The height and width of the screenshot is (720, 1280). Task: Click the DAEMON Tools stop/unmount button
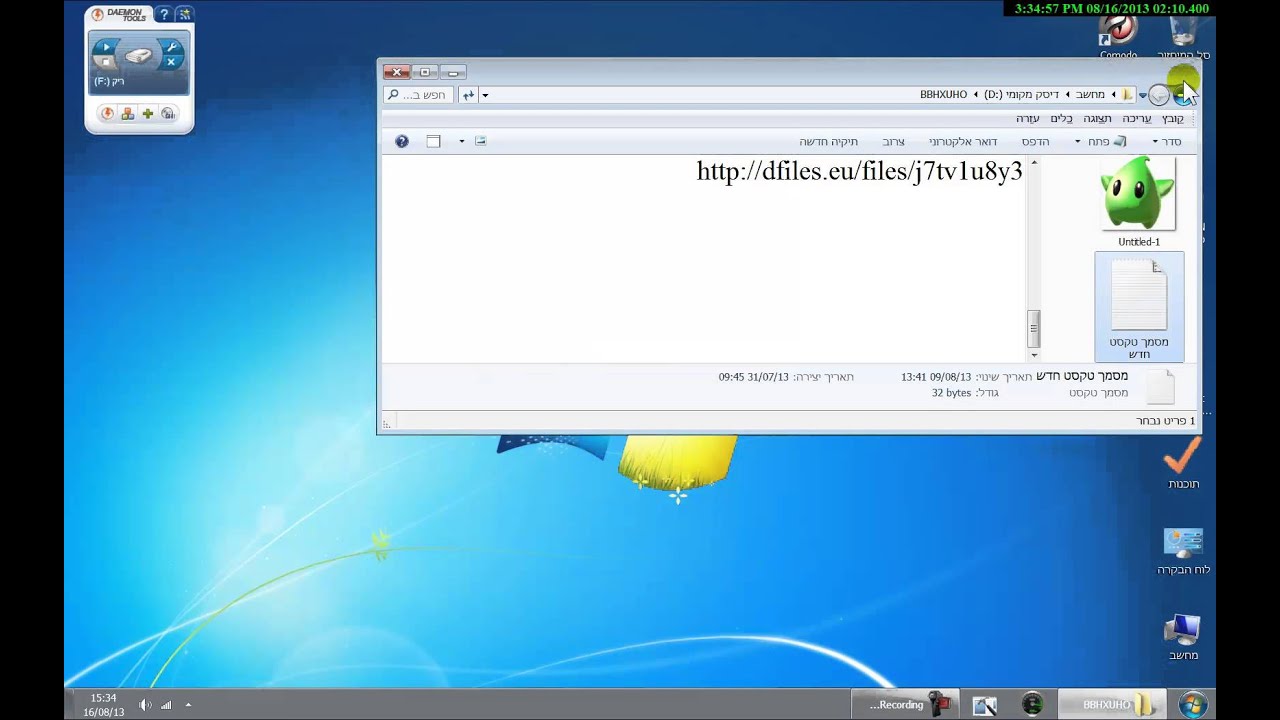pyautogui.click(x=106, y=62)
